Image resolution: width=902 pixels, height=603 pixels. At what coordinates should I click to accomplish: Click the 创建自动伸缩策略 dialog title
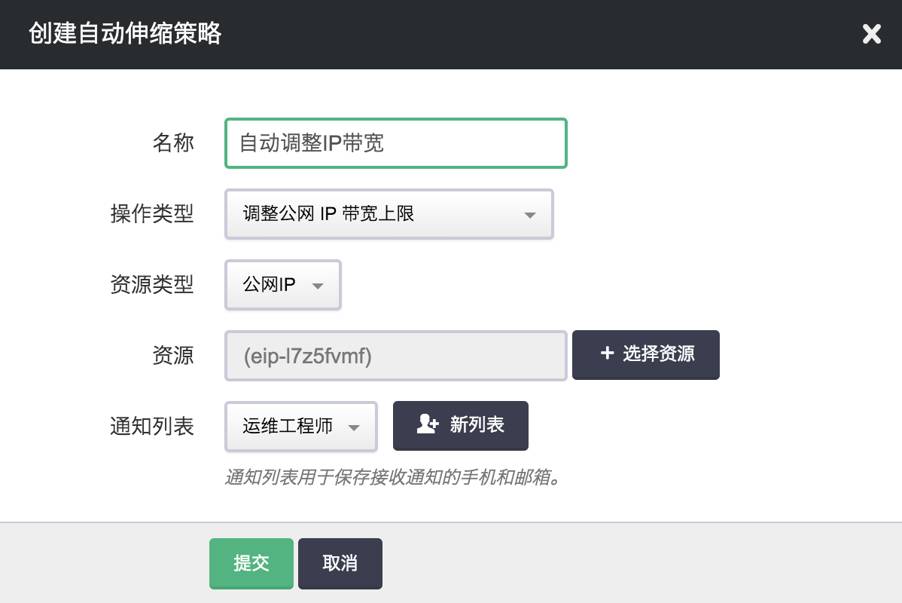[x=124, y=33]
